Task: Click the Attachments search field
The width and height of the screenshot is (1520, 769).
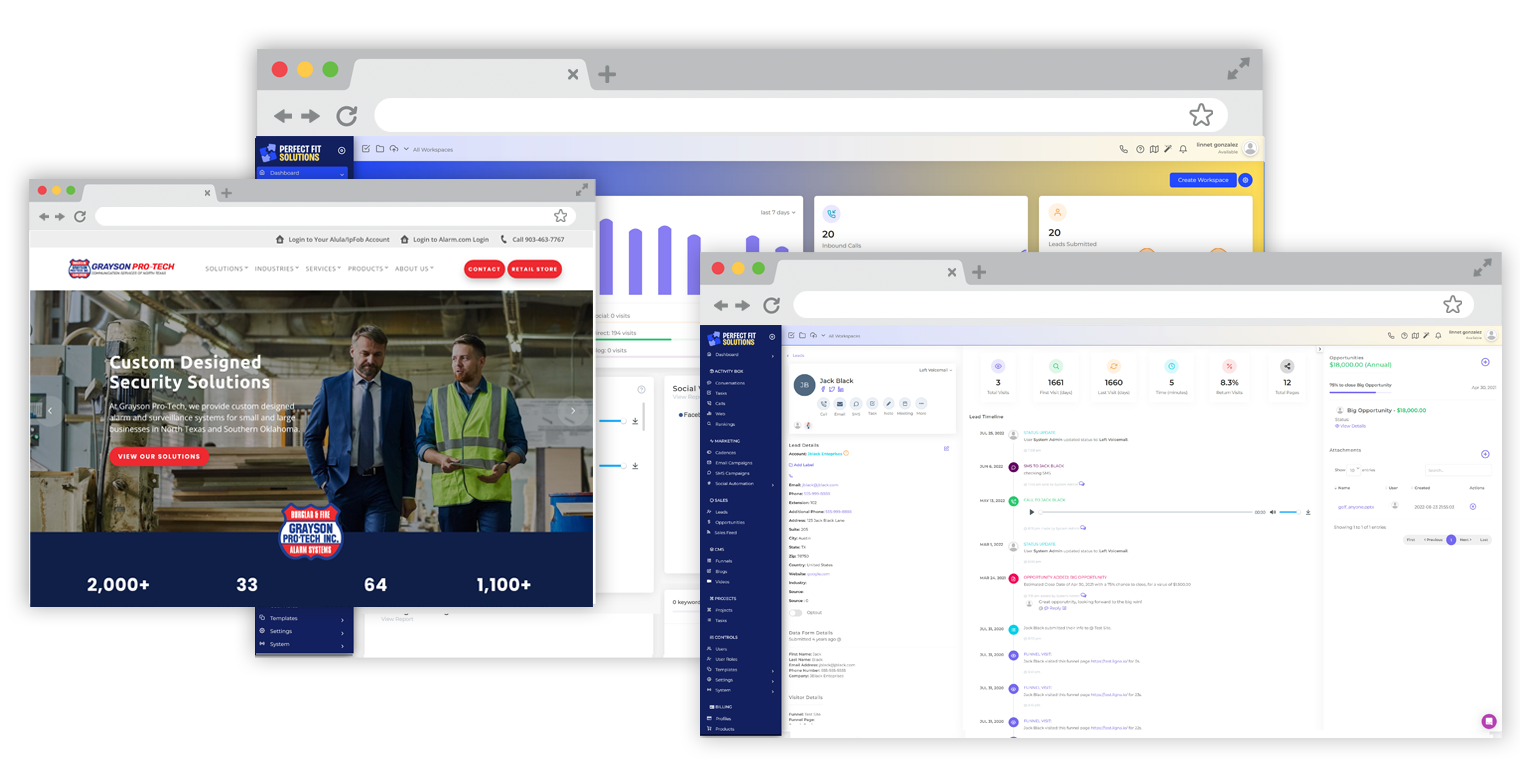Action: click(x=1457, y=469)
